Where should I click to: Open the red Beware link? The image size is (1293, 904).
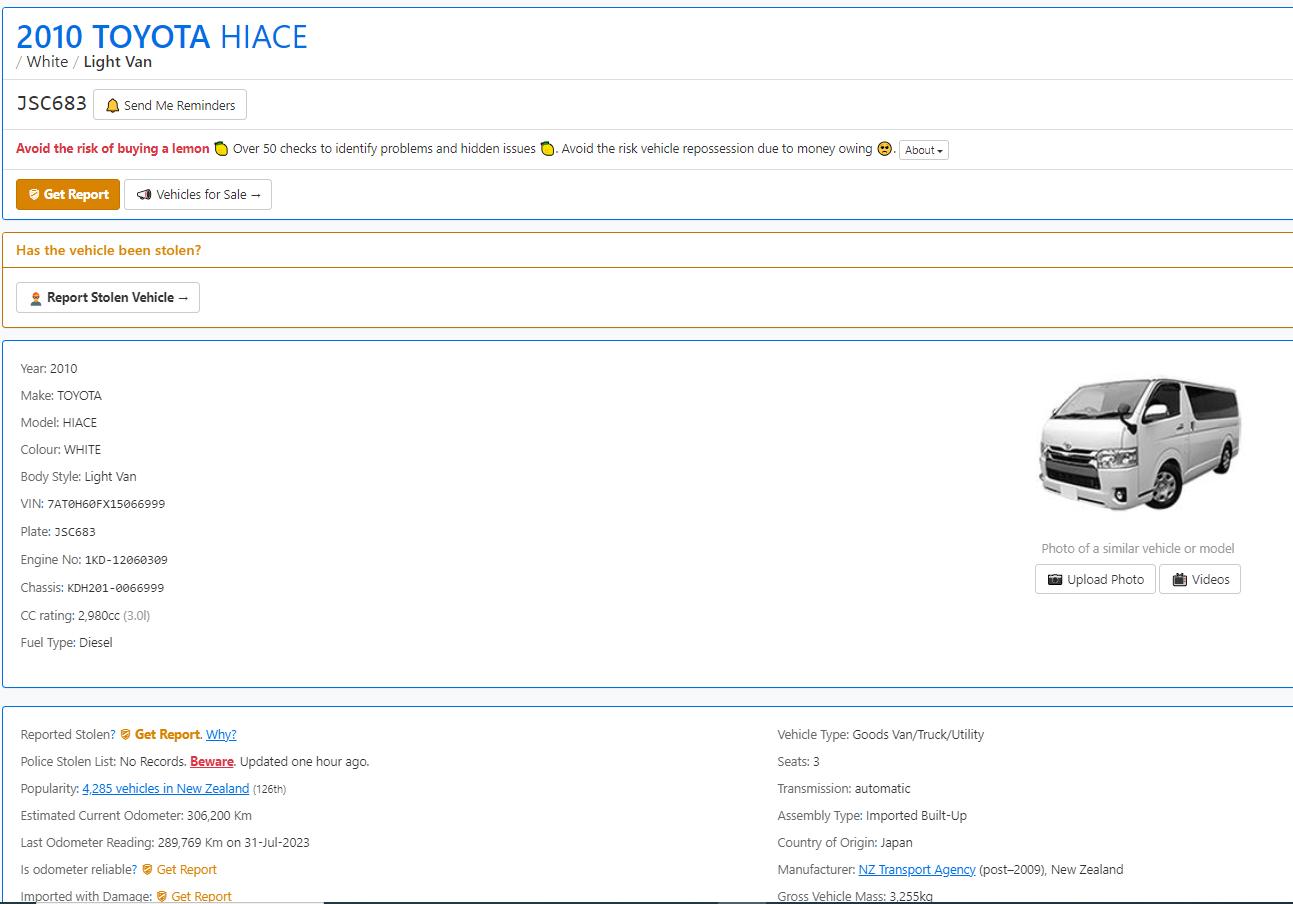tap(211, 762)
